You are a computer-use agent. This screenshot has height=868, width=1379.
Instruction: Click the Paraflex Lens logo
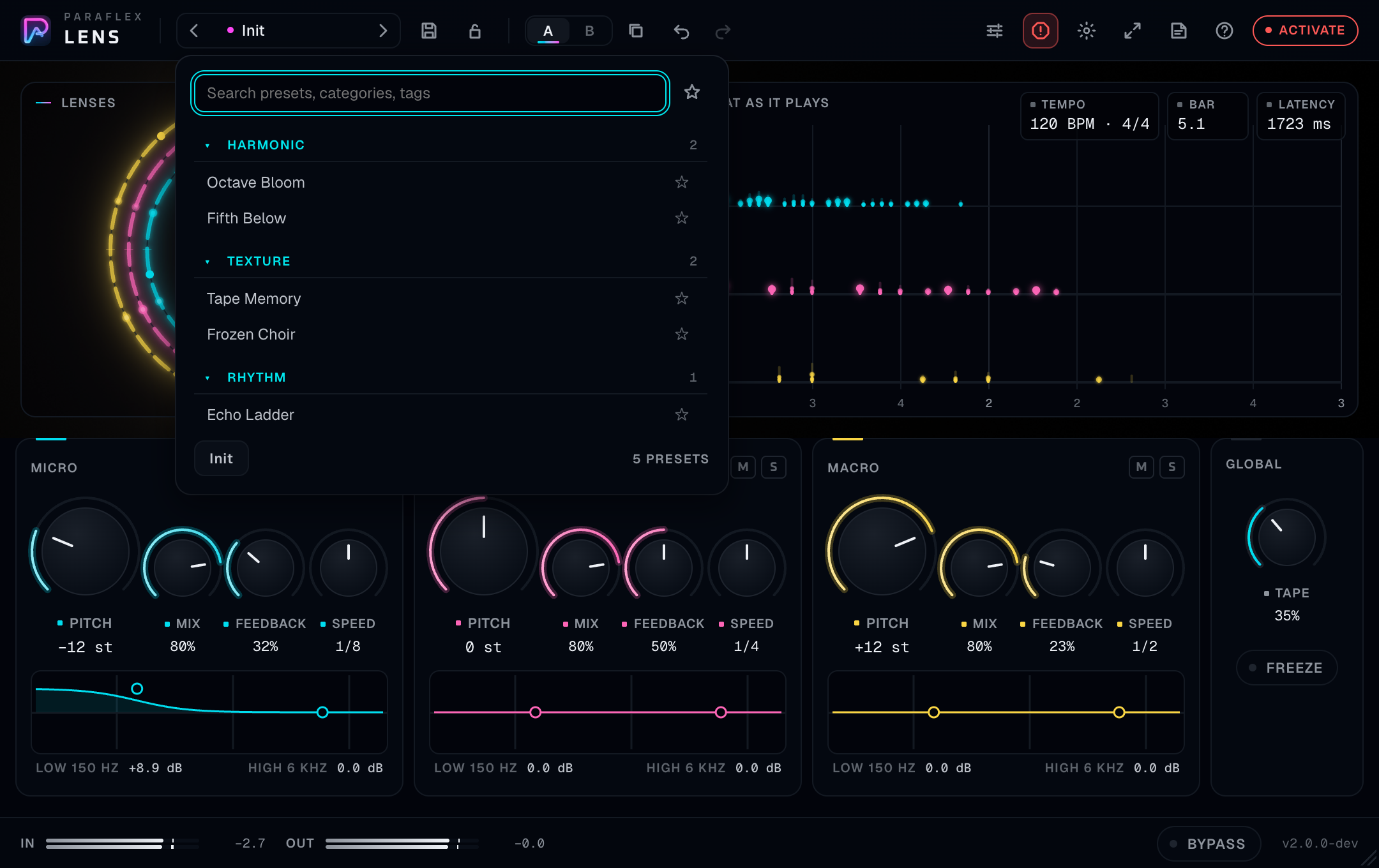point(36,31)
